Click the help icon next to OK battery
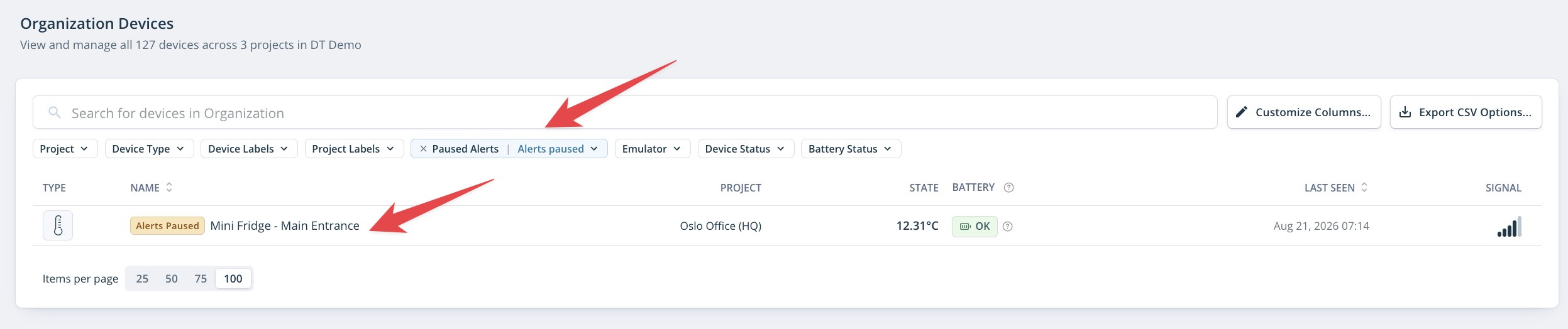Viewport: 1568px width, 329px height. [1007, 227]
